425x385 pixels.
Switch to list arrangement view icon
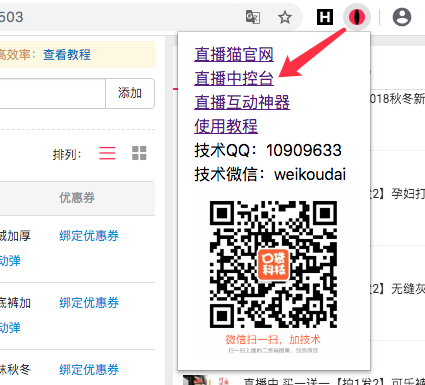(107, 153)
